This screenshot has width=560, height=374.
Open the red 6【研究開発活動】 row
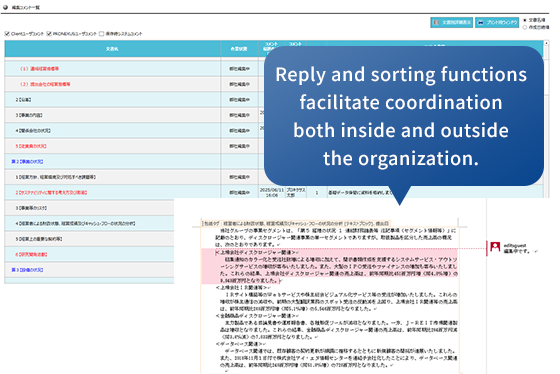(x=31, y=254)
